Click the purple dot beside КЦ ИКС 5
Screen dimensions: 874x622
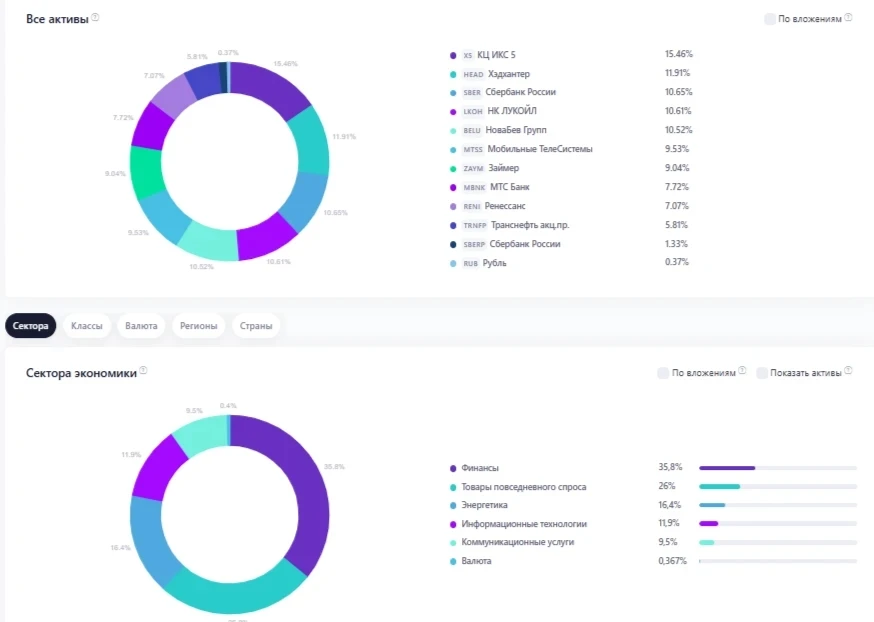(453, 55)
